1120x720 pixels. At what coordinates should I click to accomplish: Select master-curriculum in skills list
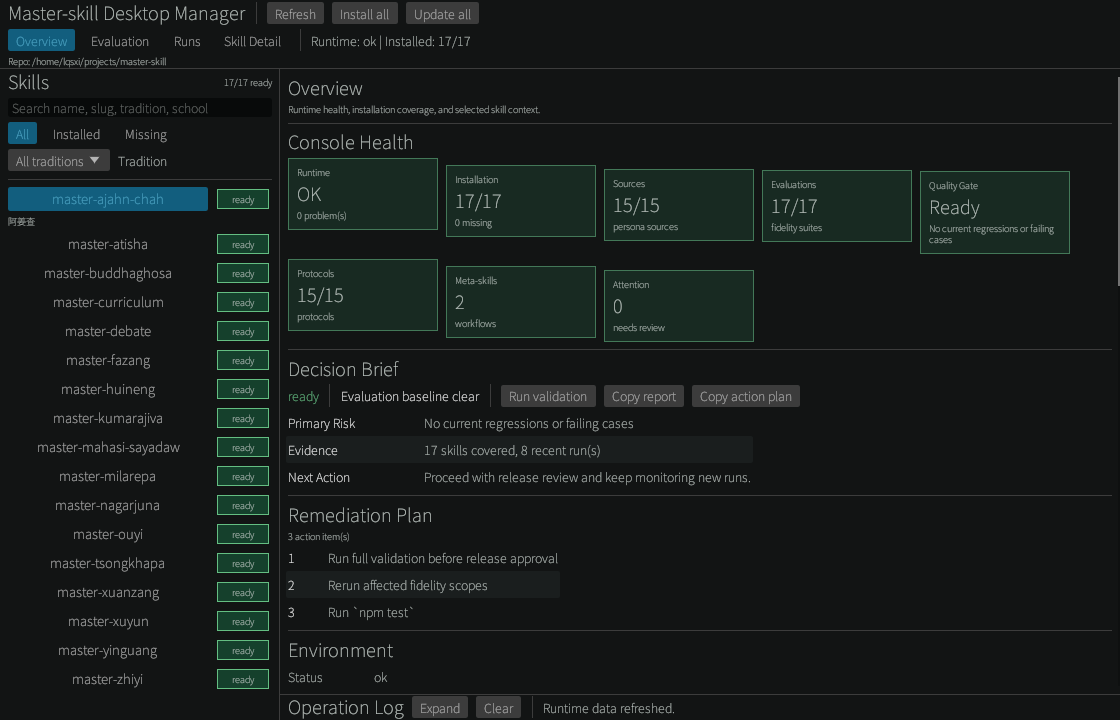point(108,302)
